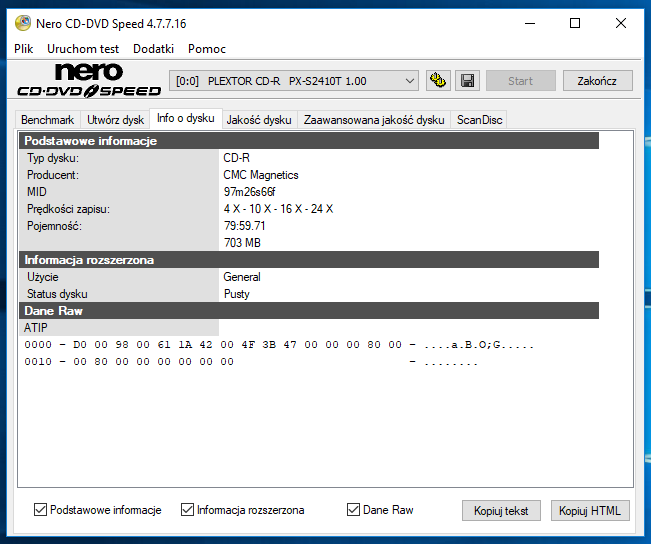The width and height of the screenshot is (651, 544).
Task: Click the 703 MB capacity value
Action: pos(242,243)
